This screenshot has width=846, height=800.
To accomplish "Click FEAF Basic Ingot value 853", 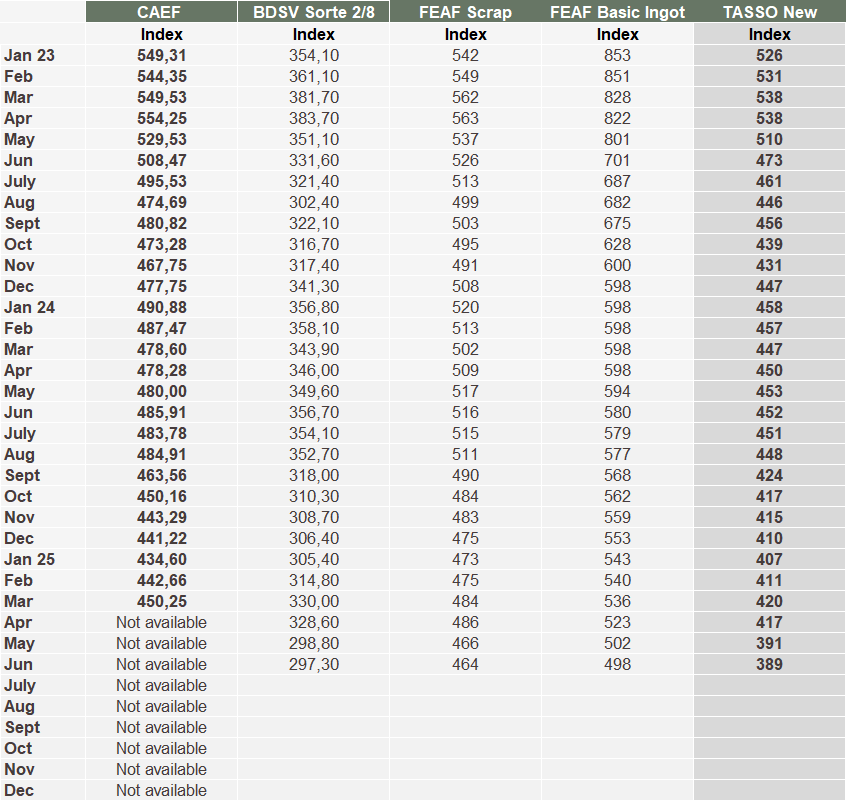I will [x=617, y=56].
